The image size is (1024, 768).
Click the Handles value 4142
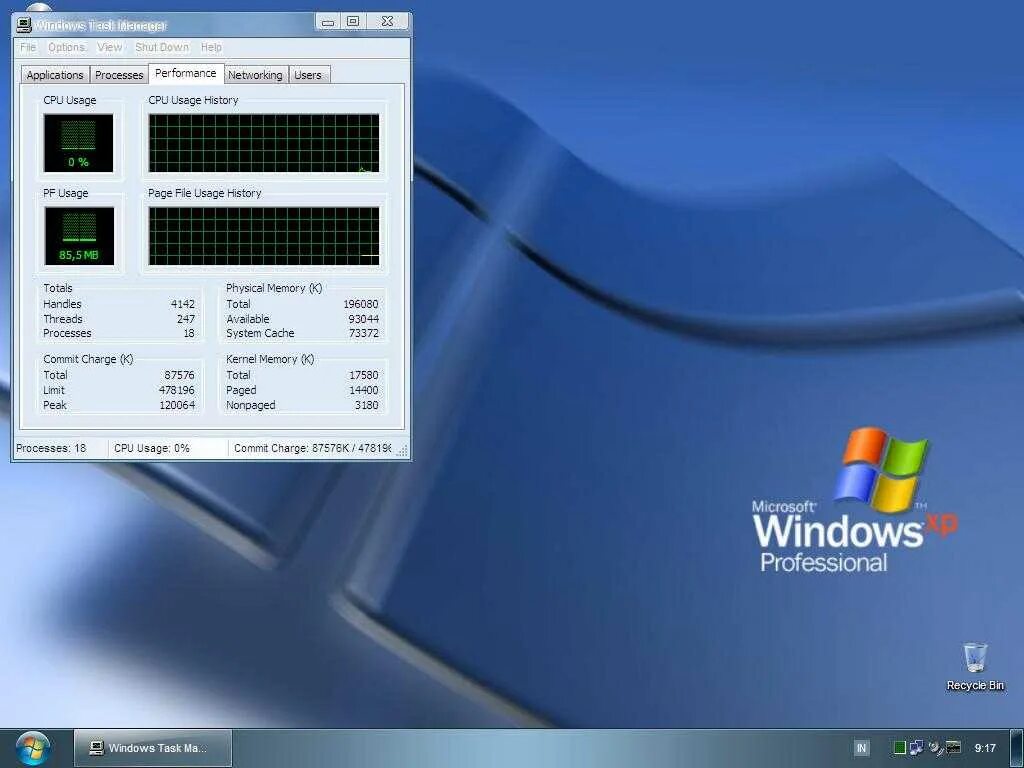(x=183, y=304)
